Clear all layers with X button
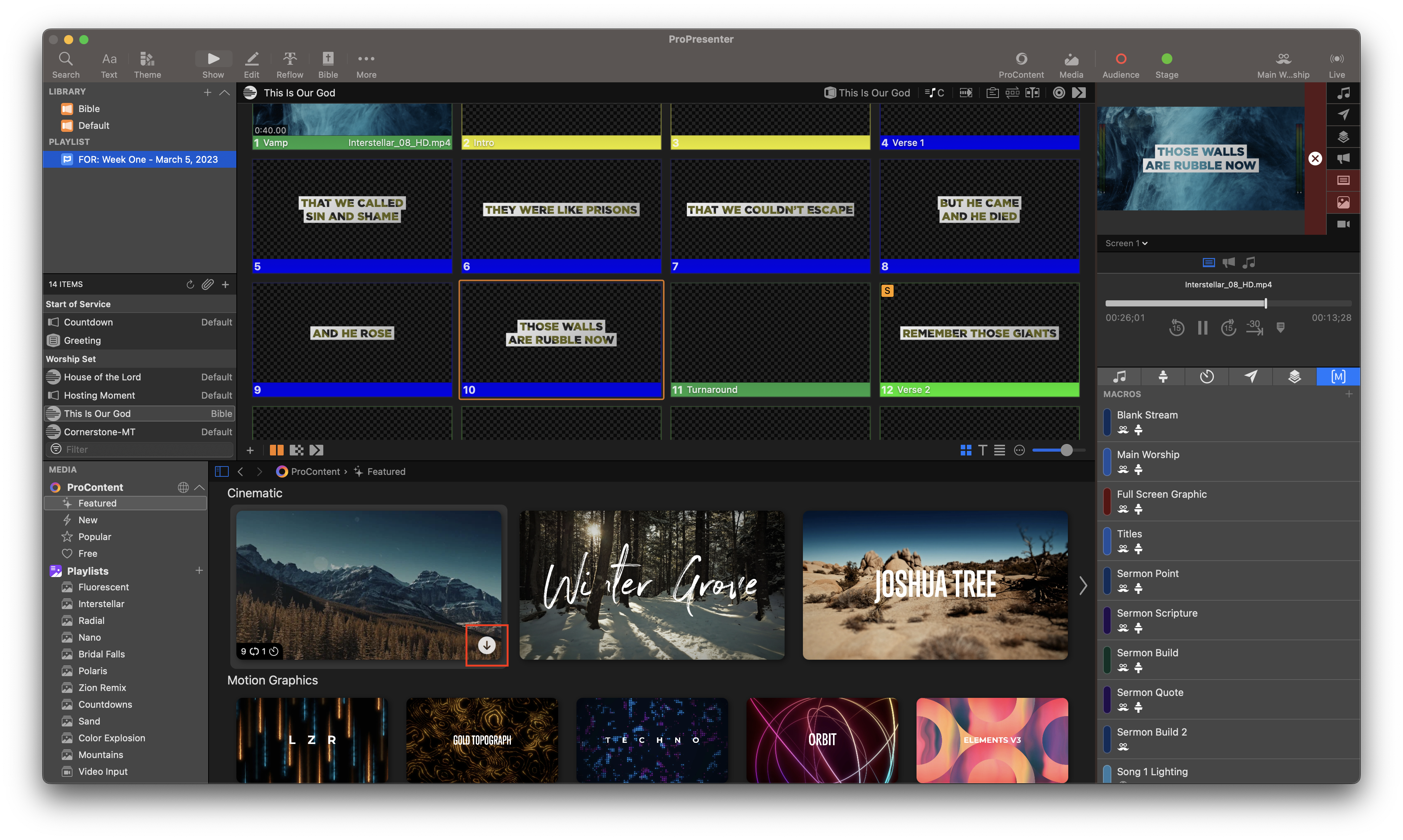 (x=1315, y=159)
